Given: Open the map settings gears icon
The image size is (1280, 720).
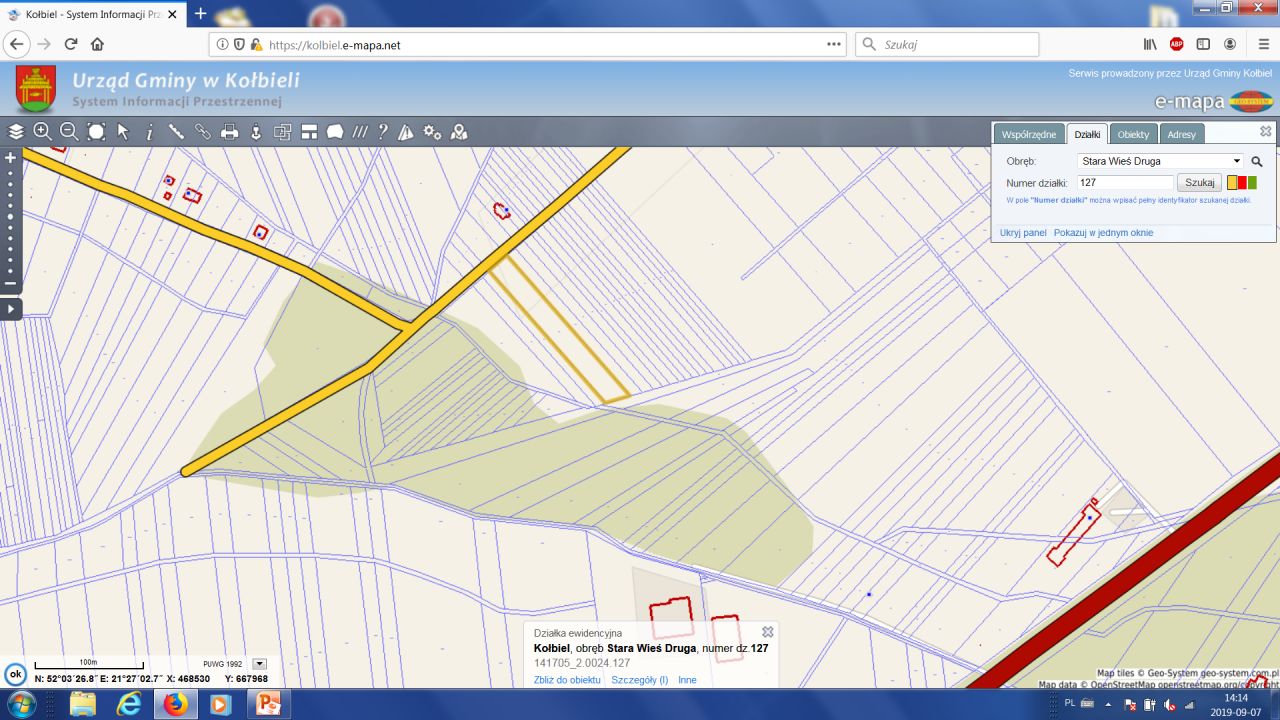Looking at the screenshot, I should [432, 132].
